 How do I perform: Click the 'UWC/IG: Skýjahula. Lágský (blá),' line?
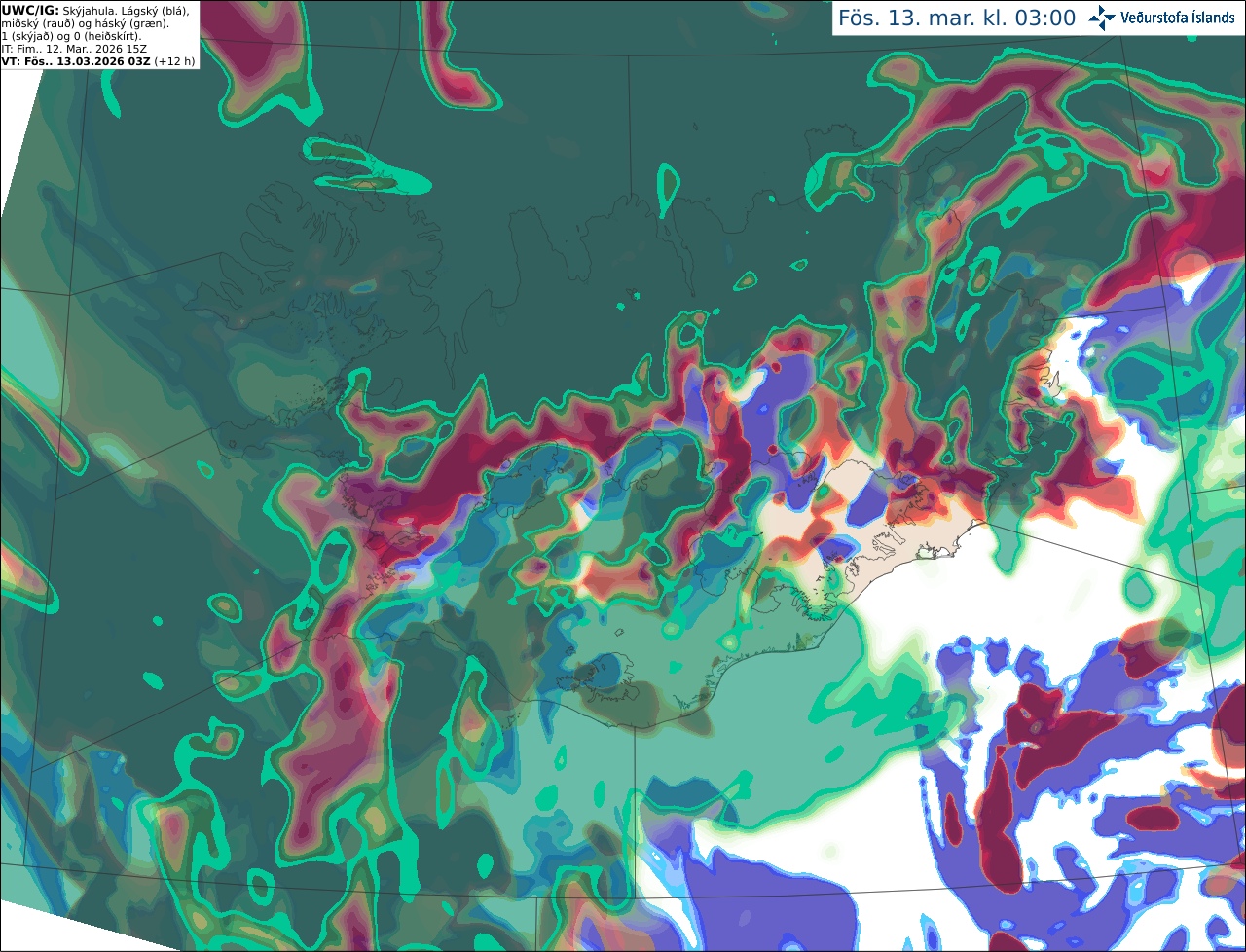pos(95,10)
